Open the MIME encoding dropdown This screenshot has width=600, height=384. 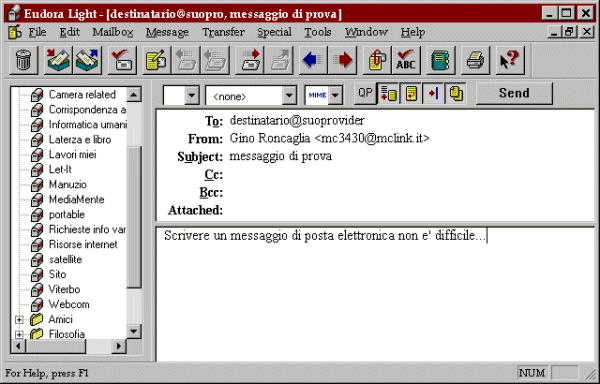323,95
